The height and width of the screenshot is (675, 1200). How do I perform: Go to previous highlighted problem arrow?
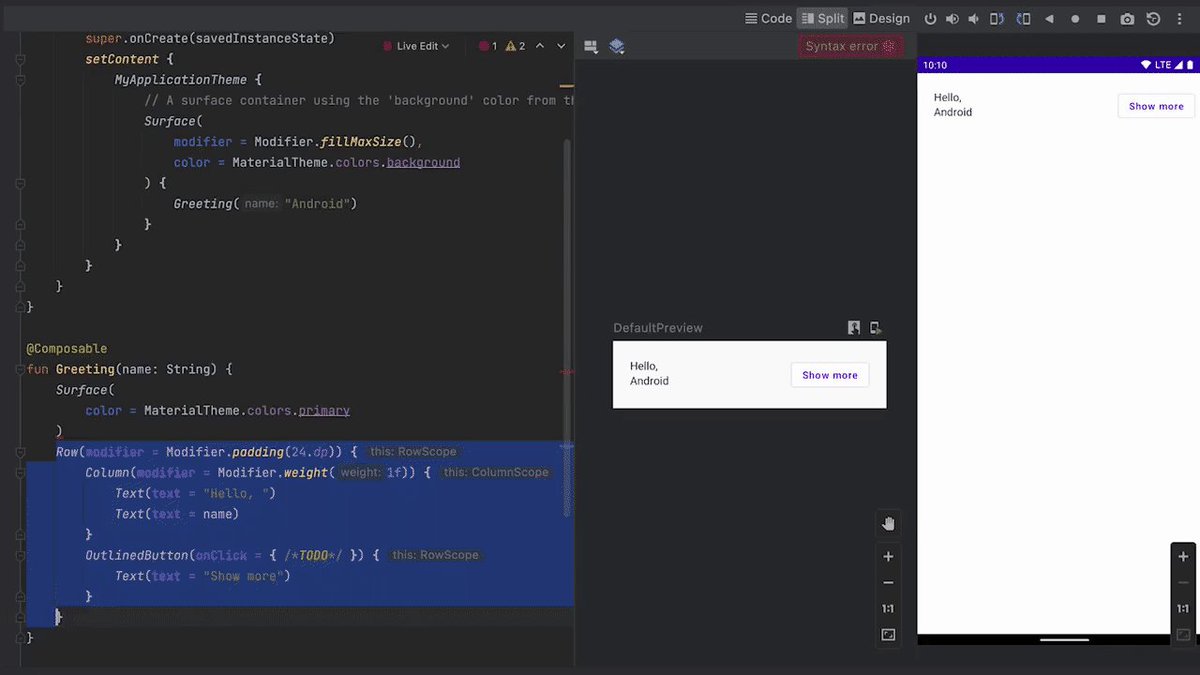pos(540,46)
